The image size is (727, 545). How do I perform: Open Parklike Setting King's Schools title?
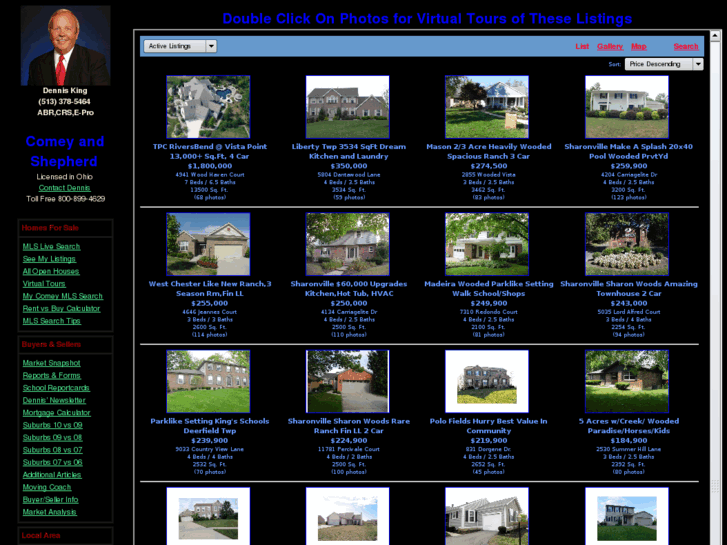click(x=210, y=426)
